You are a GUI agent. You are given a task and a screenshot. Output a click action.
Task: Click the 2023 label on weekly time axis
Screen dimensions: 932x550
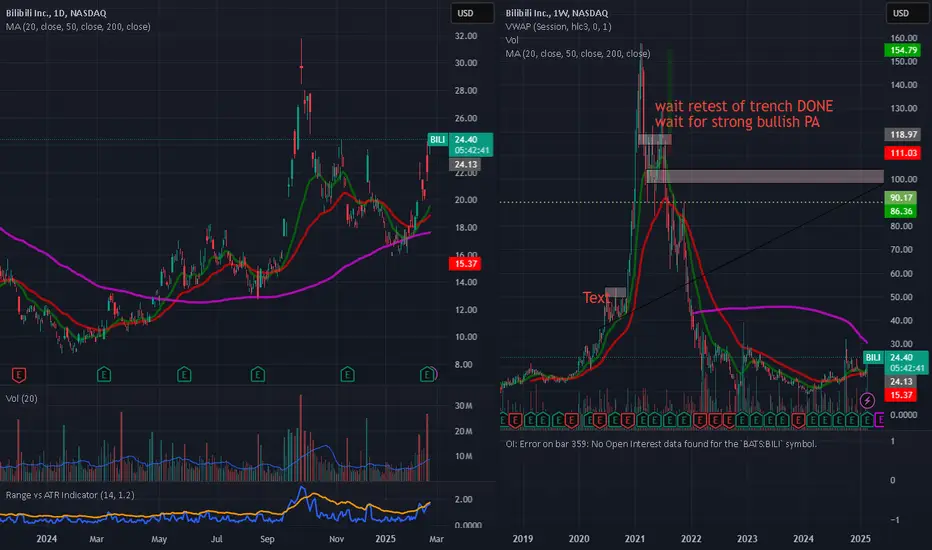(x=747, y=539)
